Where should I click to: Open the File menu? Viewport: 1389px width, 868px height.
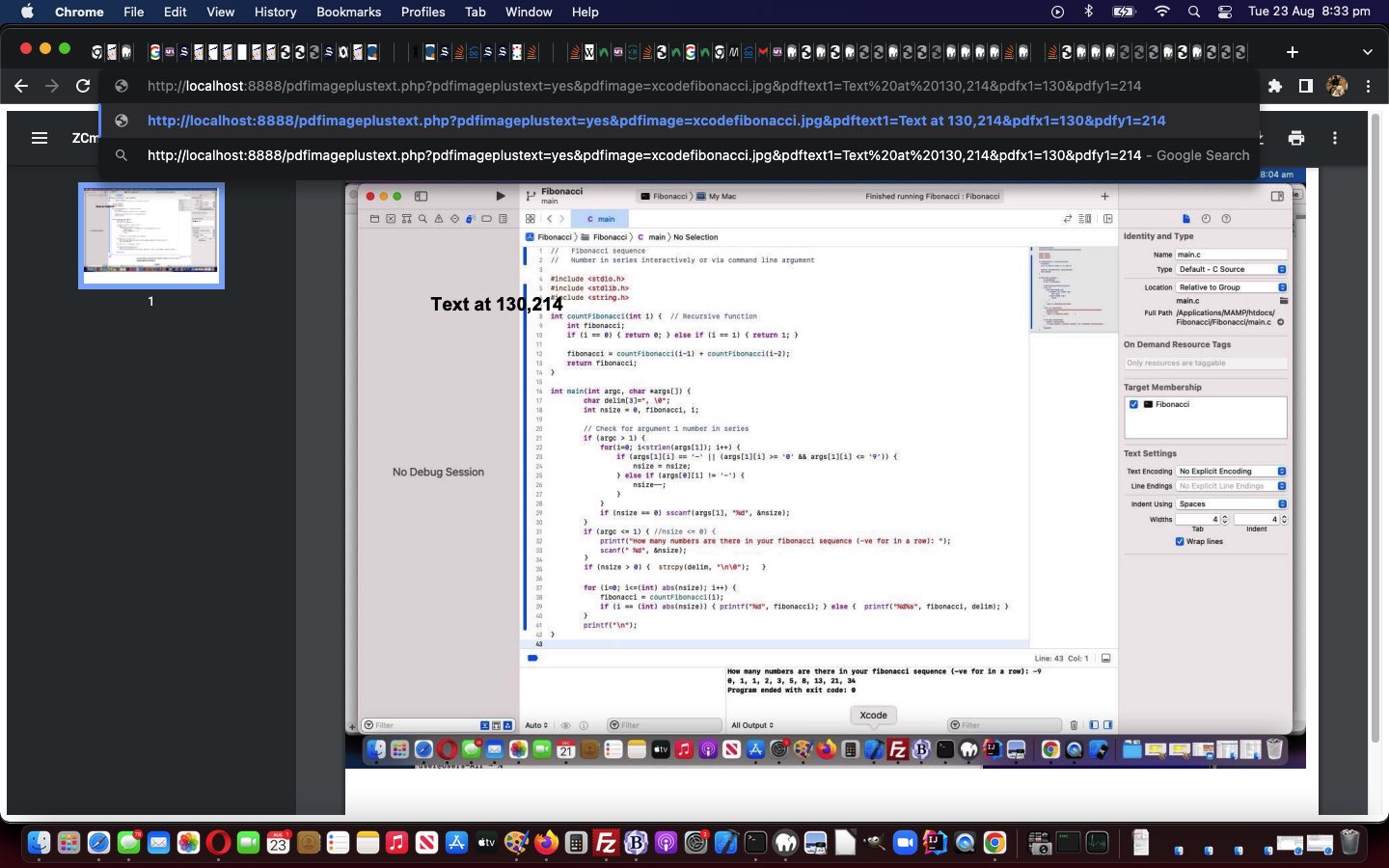(133, 12)
